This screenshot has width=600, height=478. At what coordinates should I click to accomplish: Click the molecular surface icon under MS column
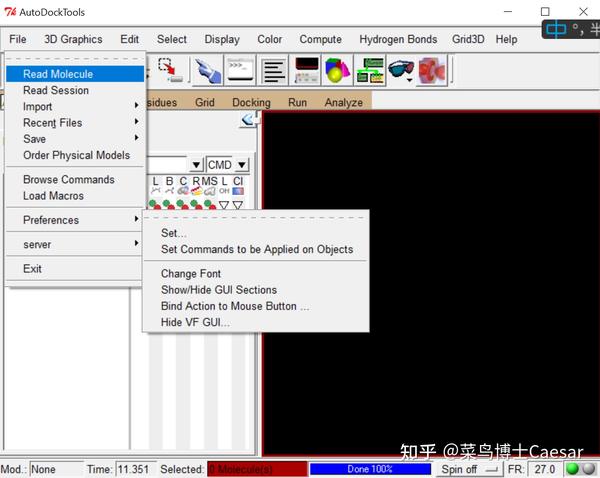pos(210,191)
